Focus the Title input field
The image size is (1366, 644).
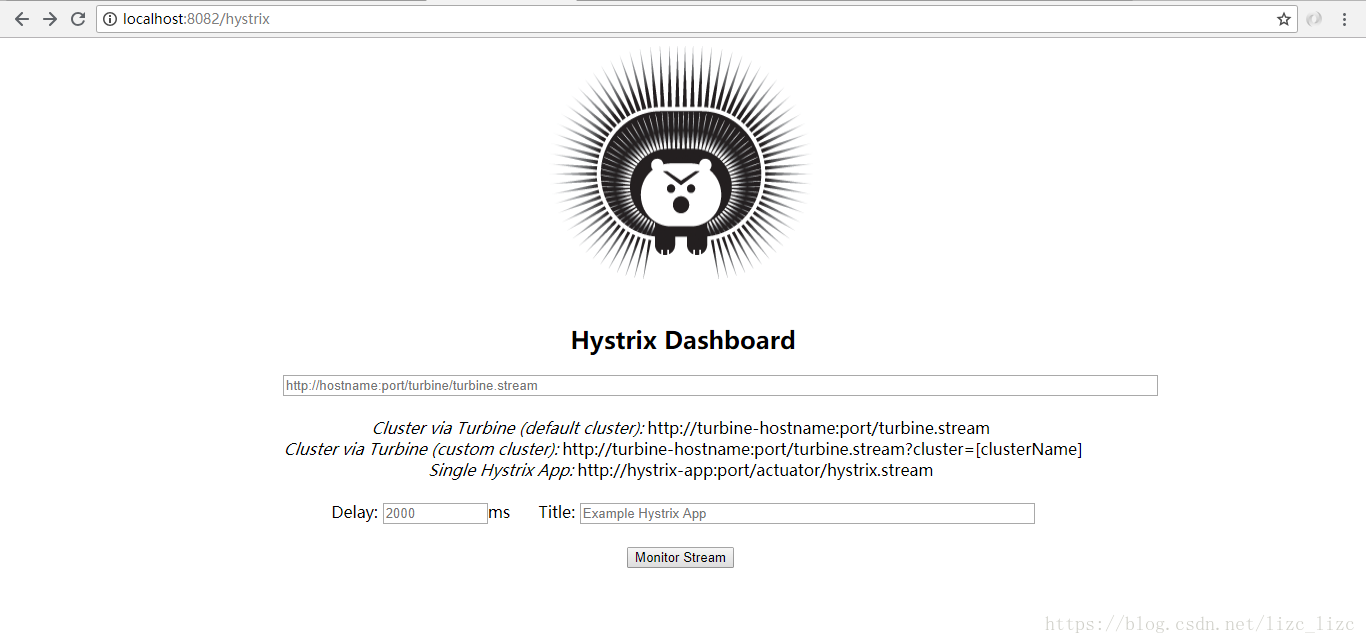[x=807, y=513]
